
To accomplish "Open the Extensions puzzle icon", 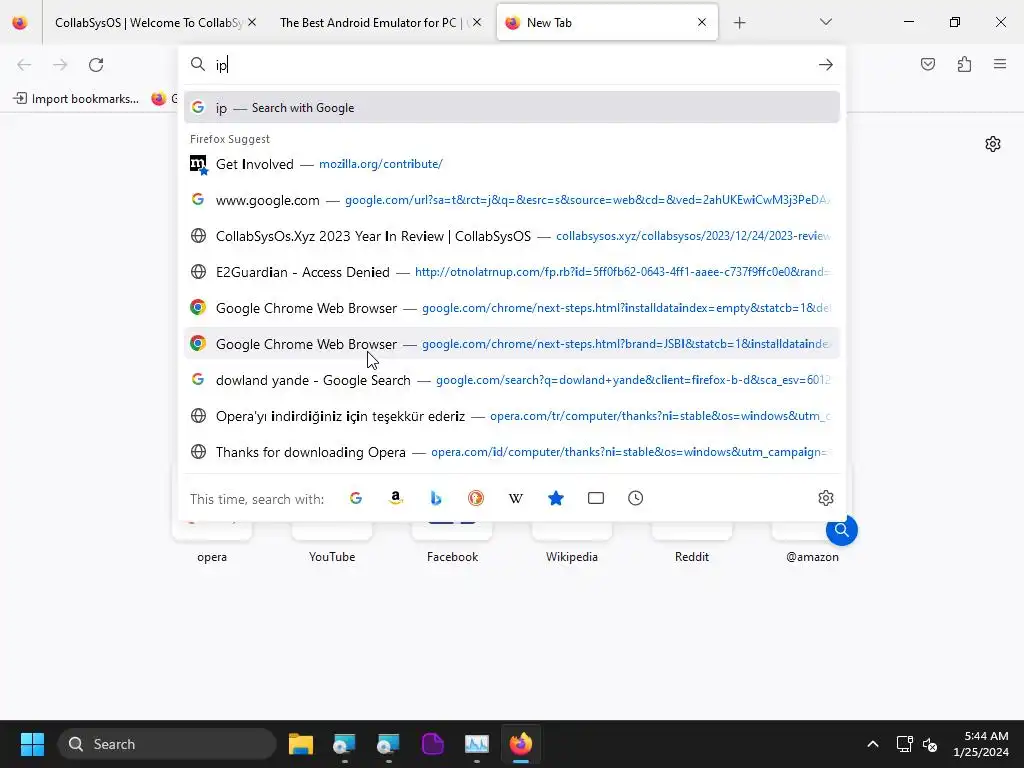I will (x=964, y=64).
